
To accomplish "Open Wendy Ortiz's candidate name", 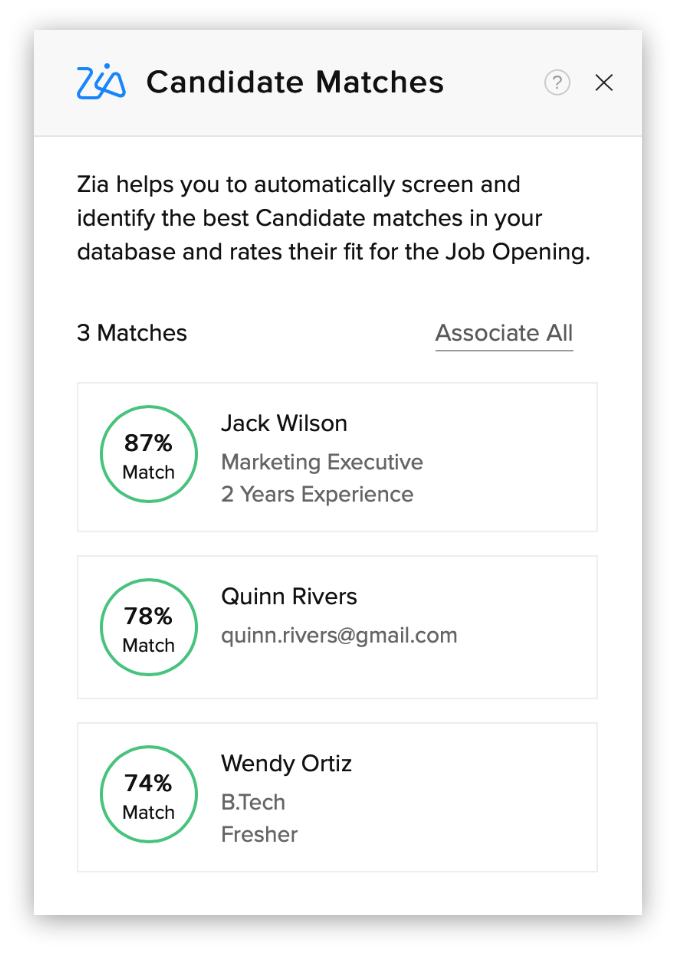I will [x=286, y=763].
